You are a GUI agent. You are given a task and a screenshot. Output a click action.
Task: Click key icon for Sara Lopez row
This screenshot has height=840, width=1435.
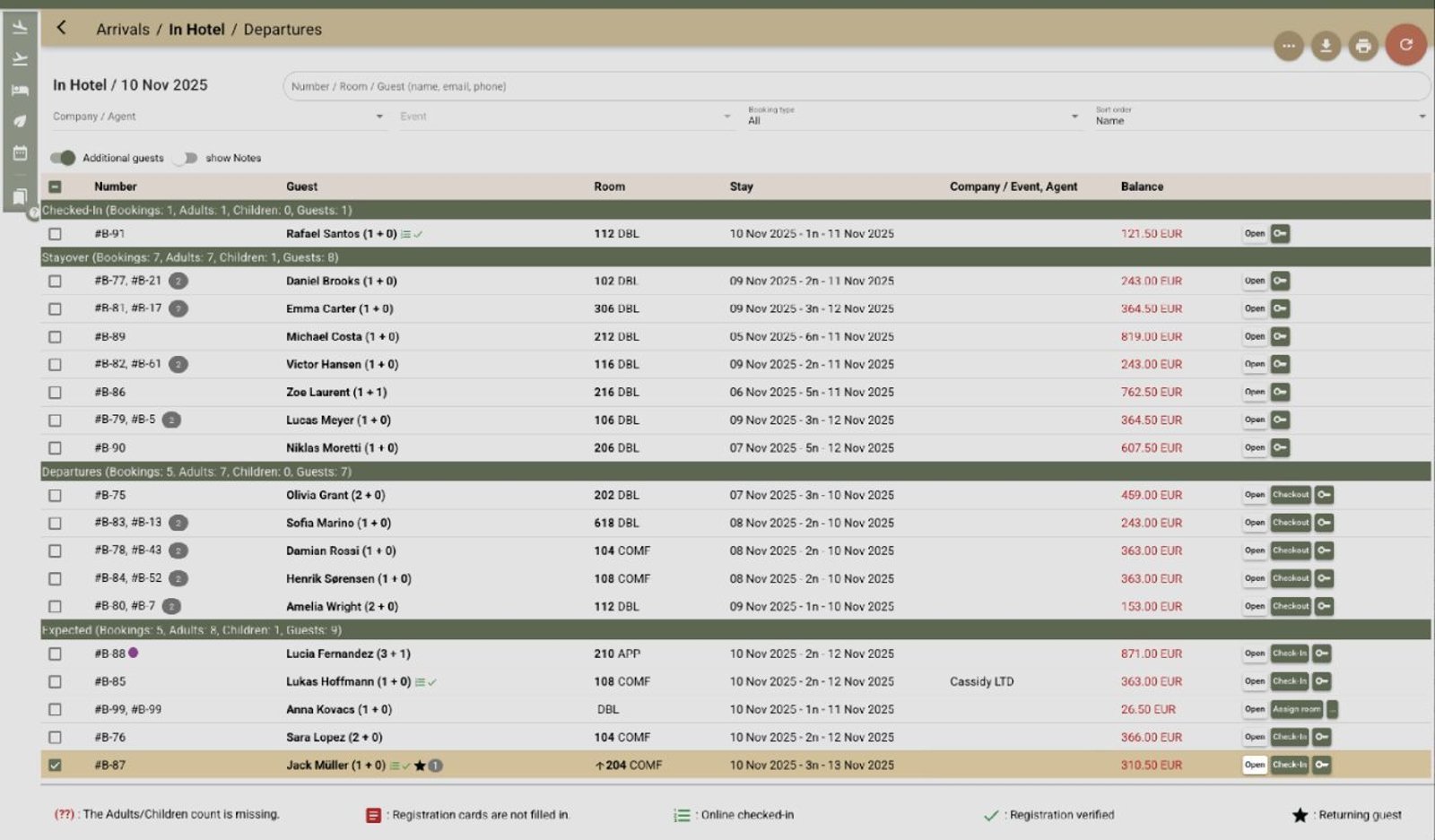tap(1321, 737)
